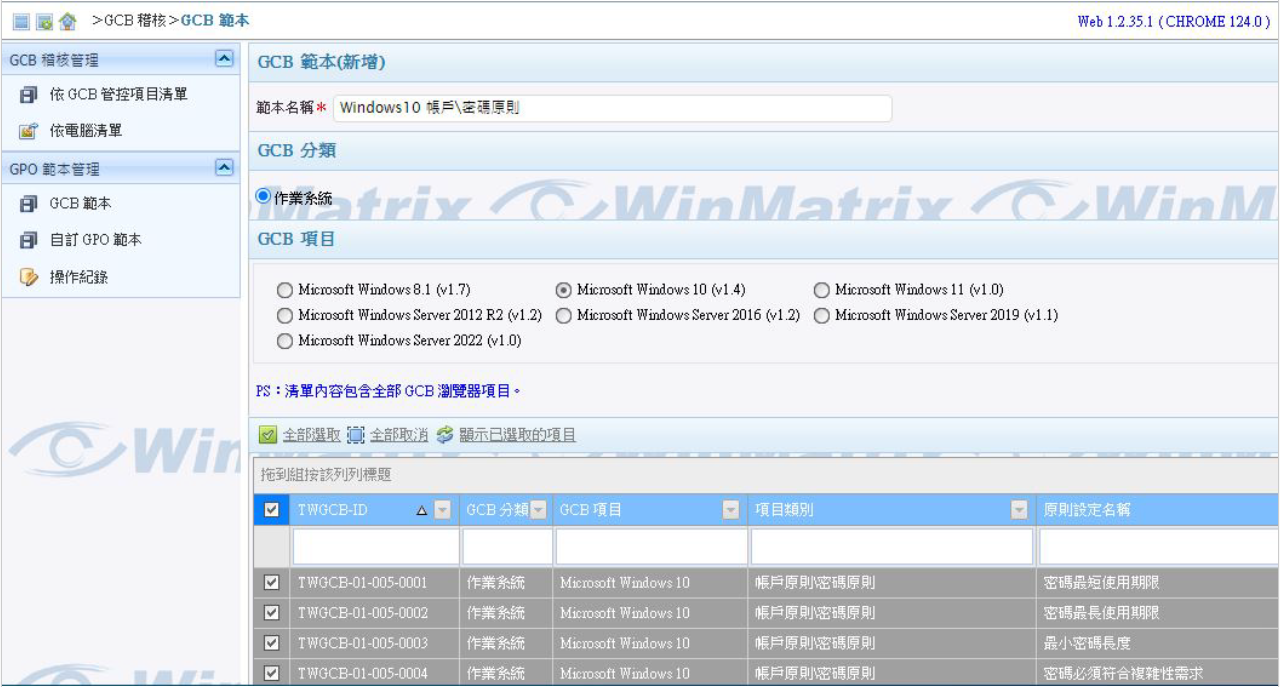
Task: Click icon beside 自訂 GPO 範本
Action: click(28, 241)
